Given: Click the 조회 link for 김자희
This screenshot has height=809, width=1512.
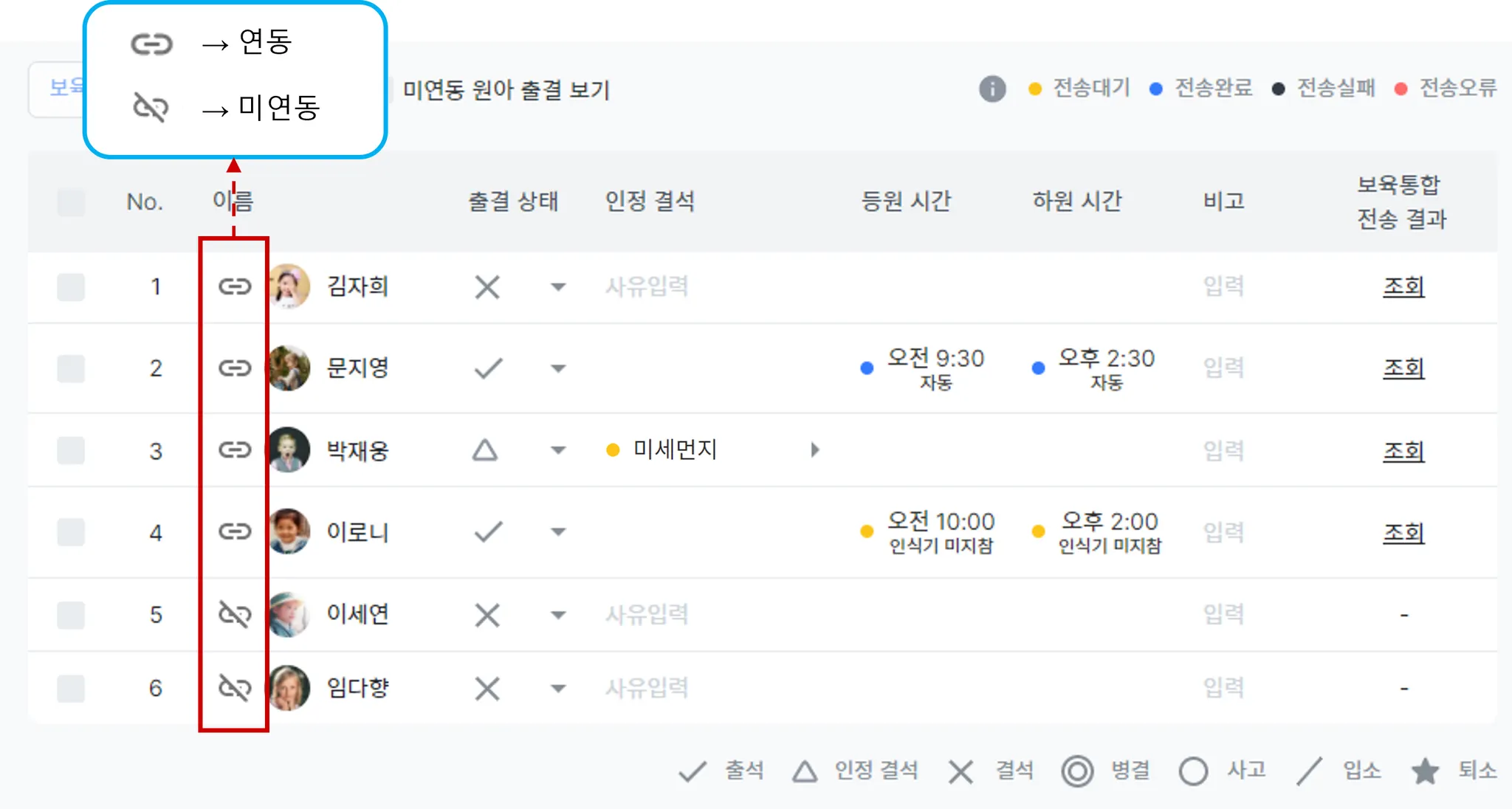Looking at the screenshot, I should (x=1403, y=286).
